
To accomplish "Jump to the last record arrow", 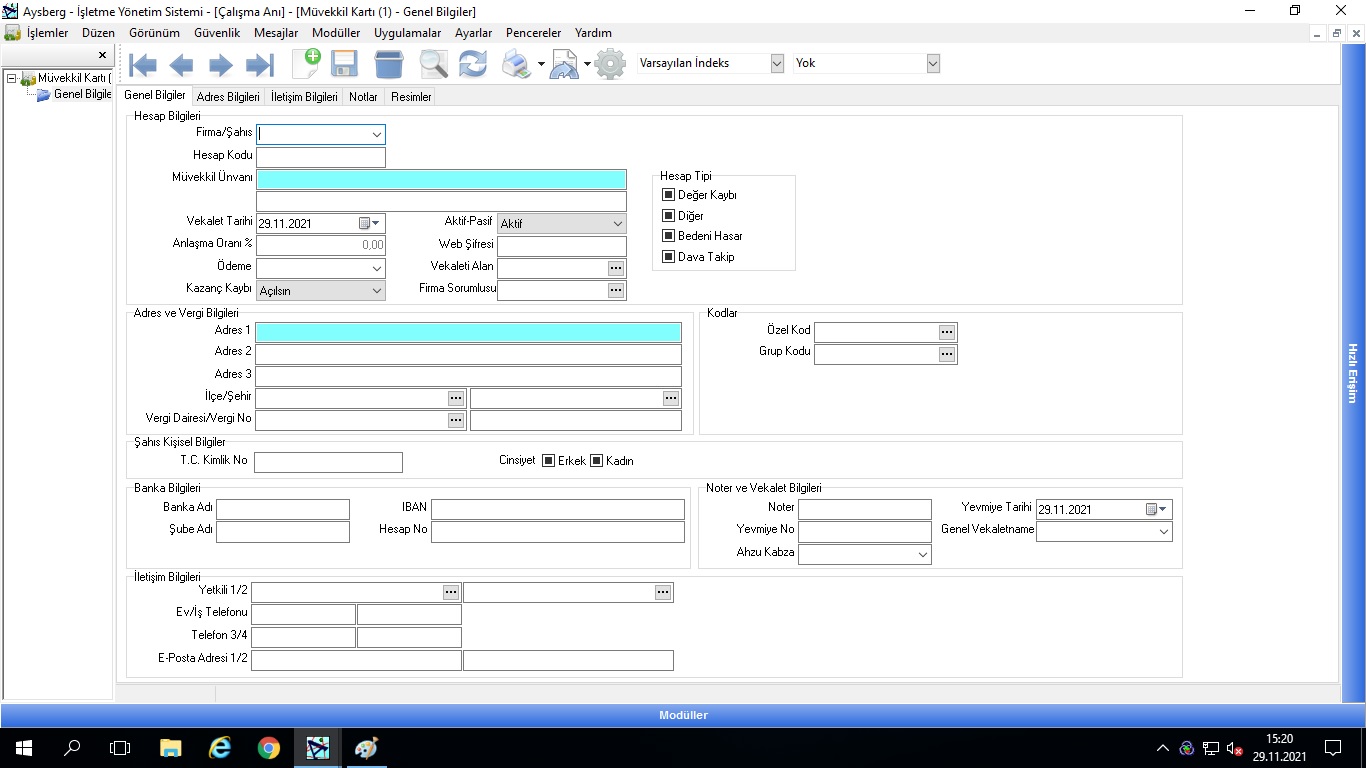I will tap(260, 66).
